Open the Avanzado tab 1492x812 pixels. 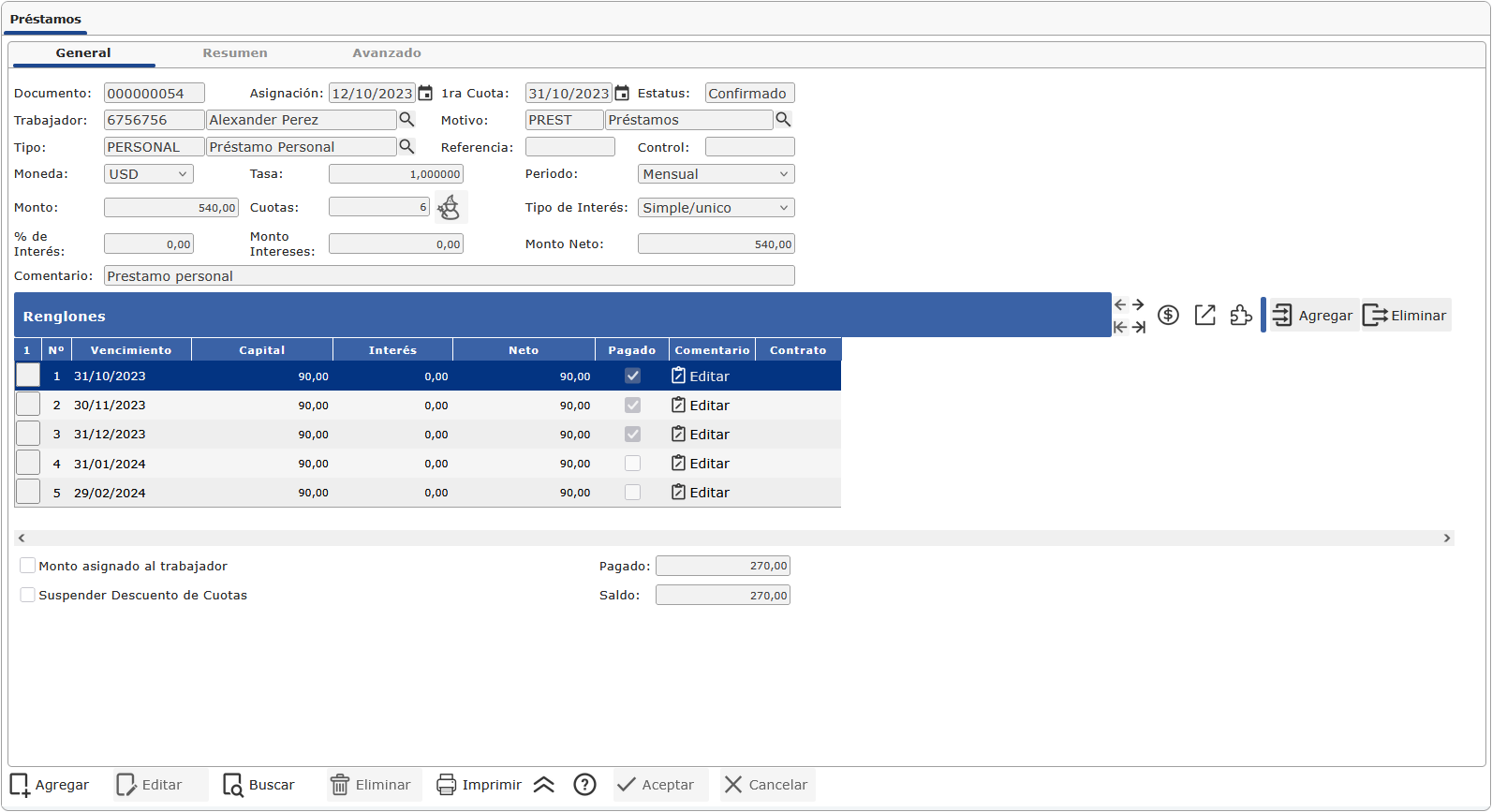click(387, 53)
